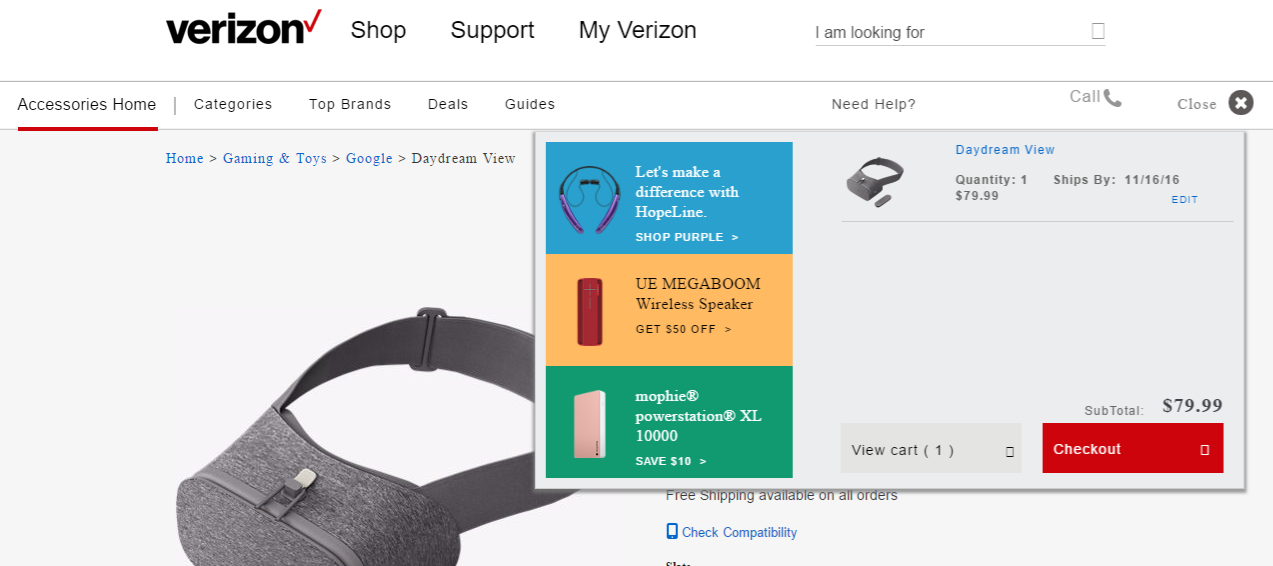The width and height of the screenshot is (1273, 566).
Task: Click the Check Compatibility phone icon
Action: tap(672, 532)
